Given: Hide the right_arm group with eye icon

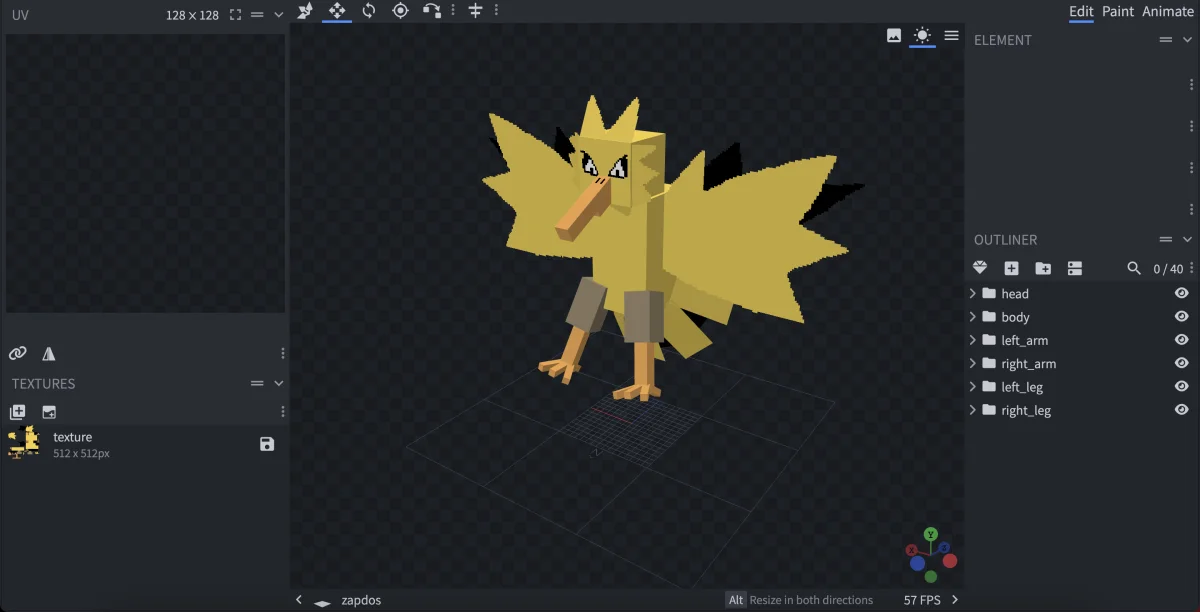Looking at the screenshot, I should click(1182, 363).
